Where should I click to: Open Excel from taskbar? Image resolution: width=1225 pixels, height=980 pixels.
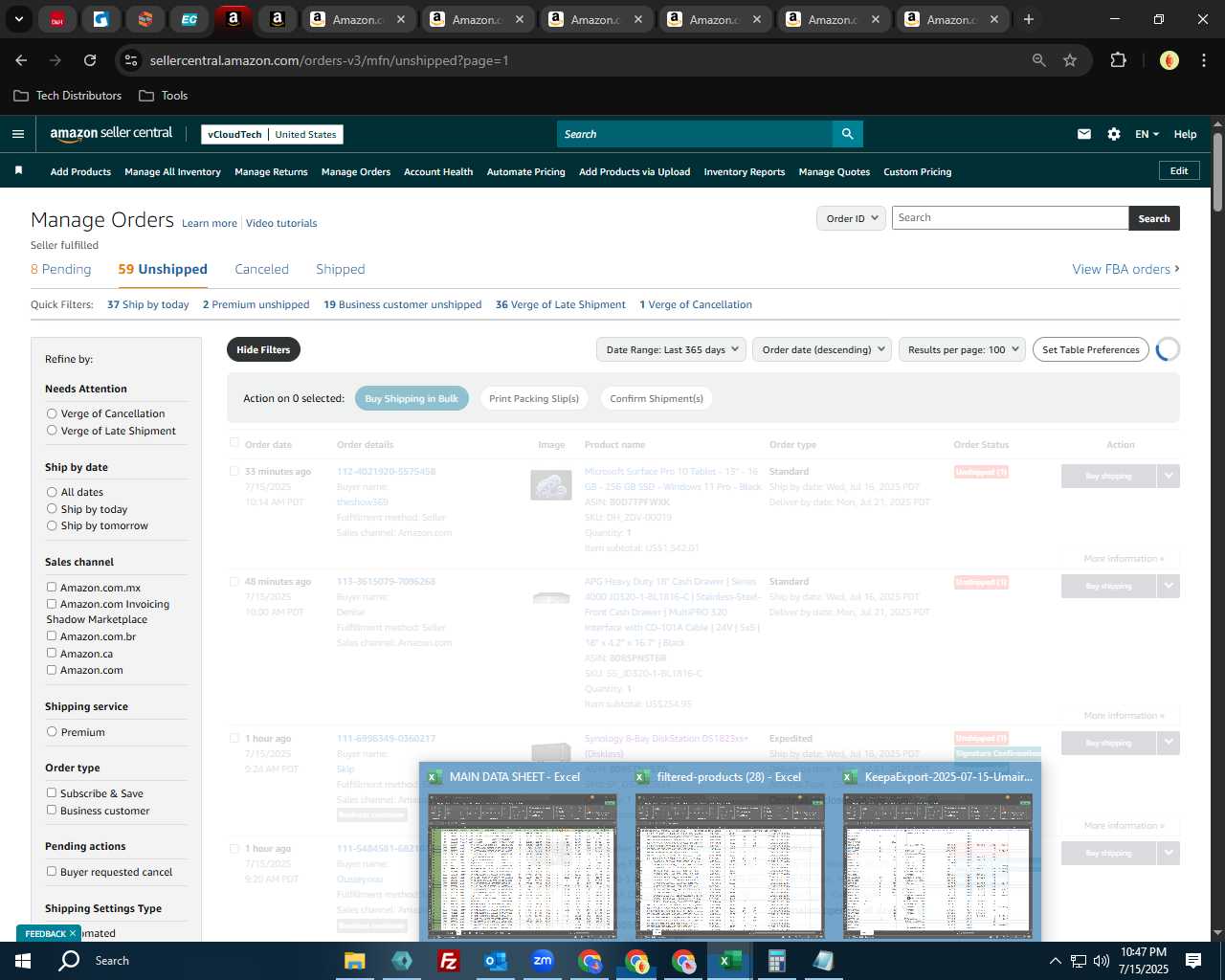pyautogui.click(x=730, y=961)
